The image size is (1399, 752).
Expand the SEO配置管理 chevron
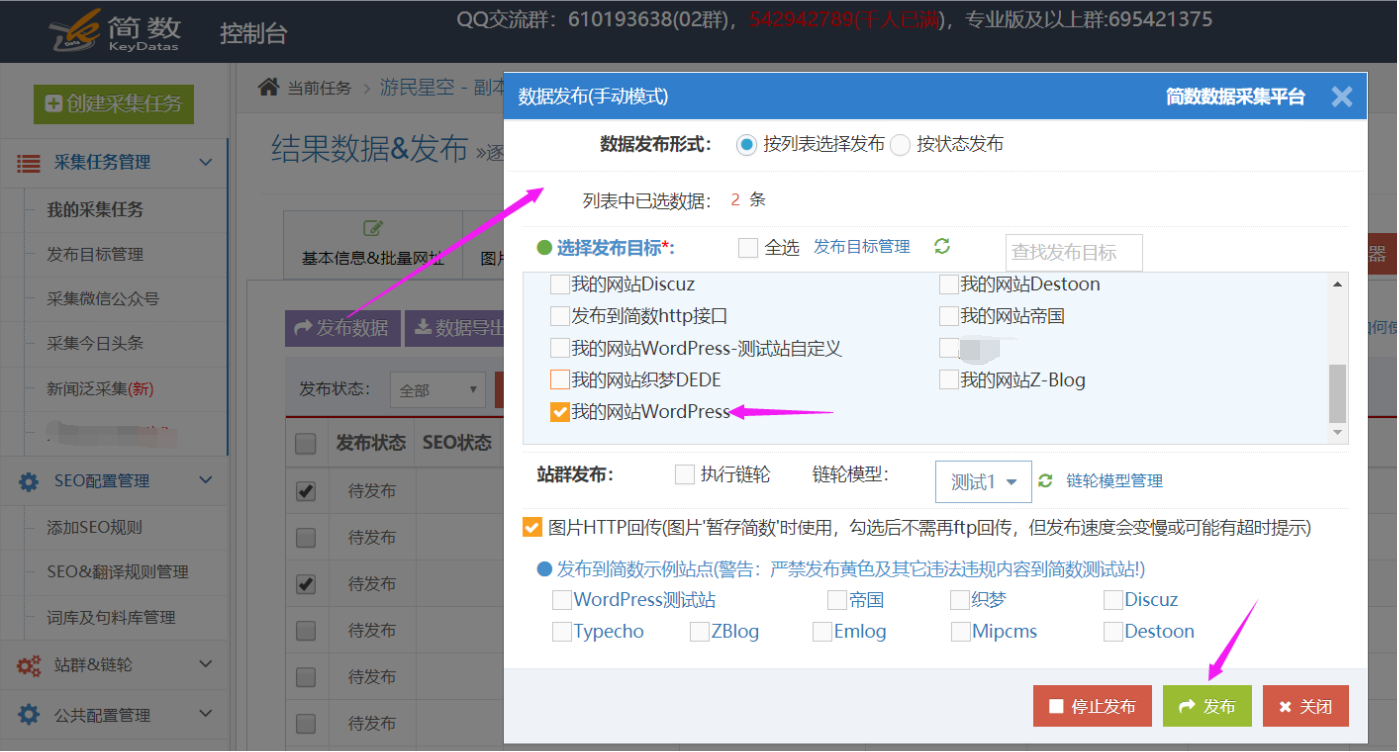click(206, 480)
